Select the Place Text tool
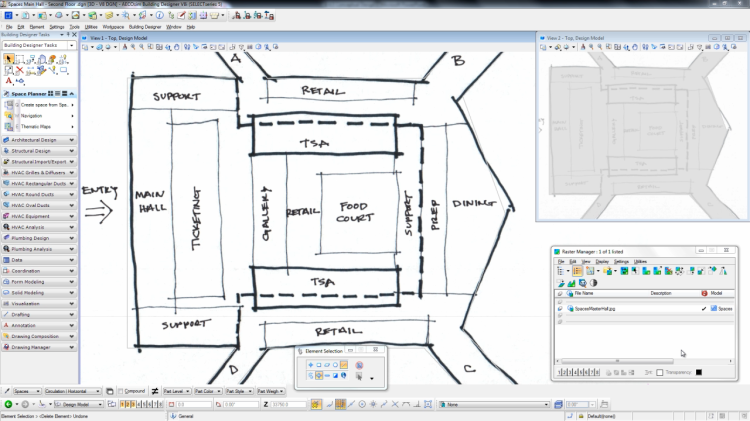The image size is (750, 421). [x=9, y=82]
